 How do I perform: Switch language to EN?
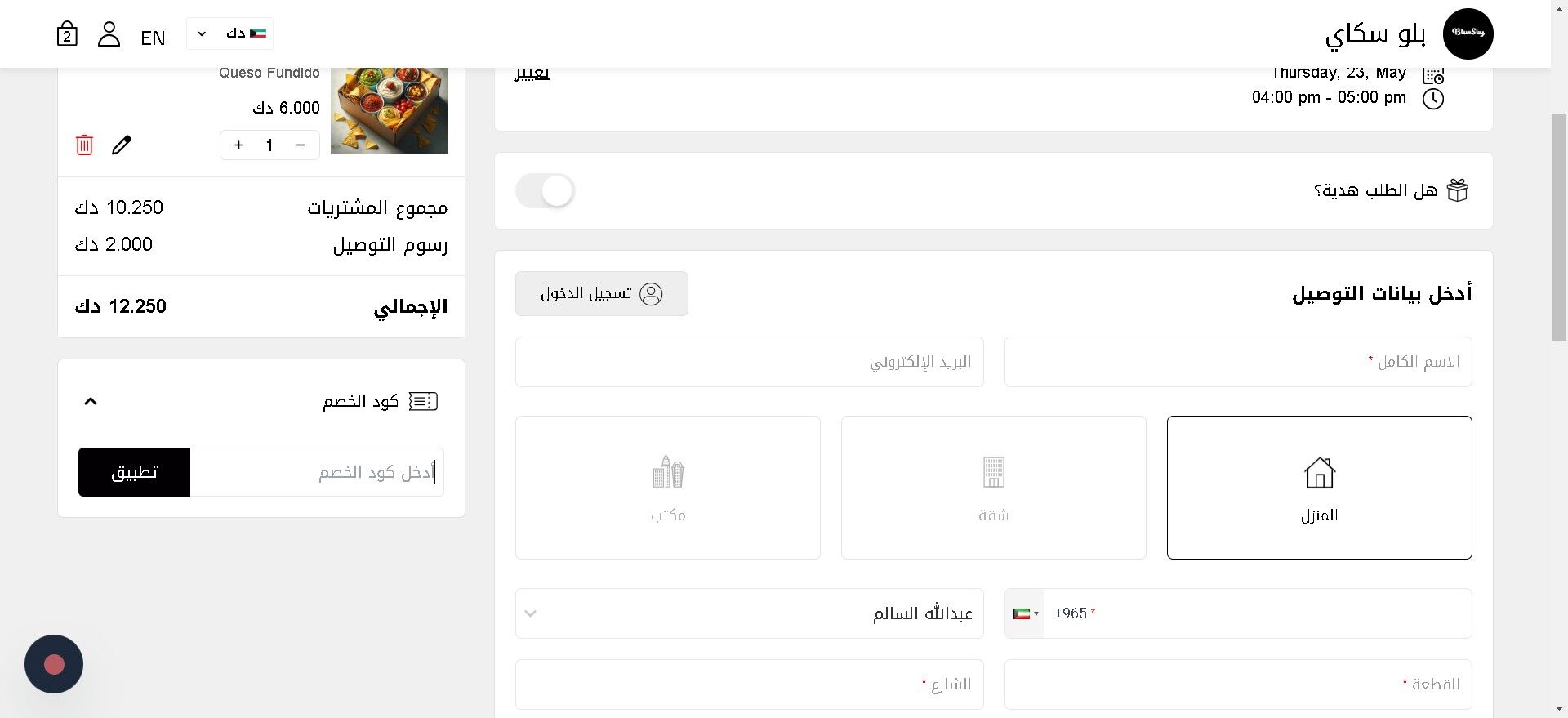tap(153, 38)
